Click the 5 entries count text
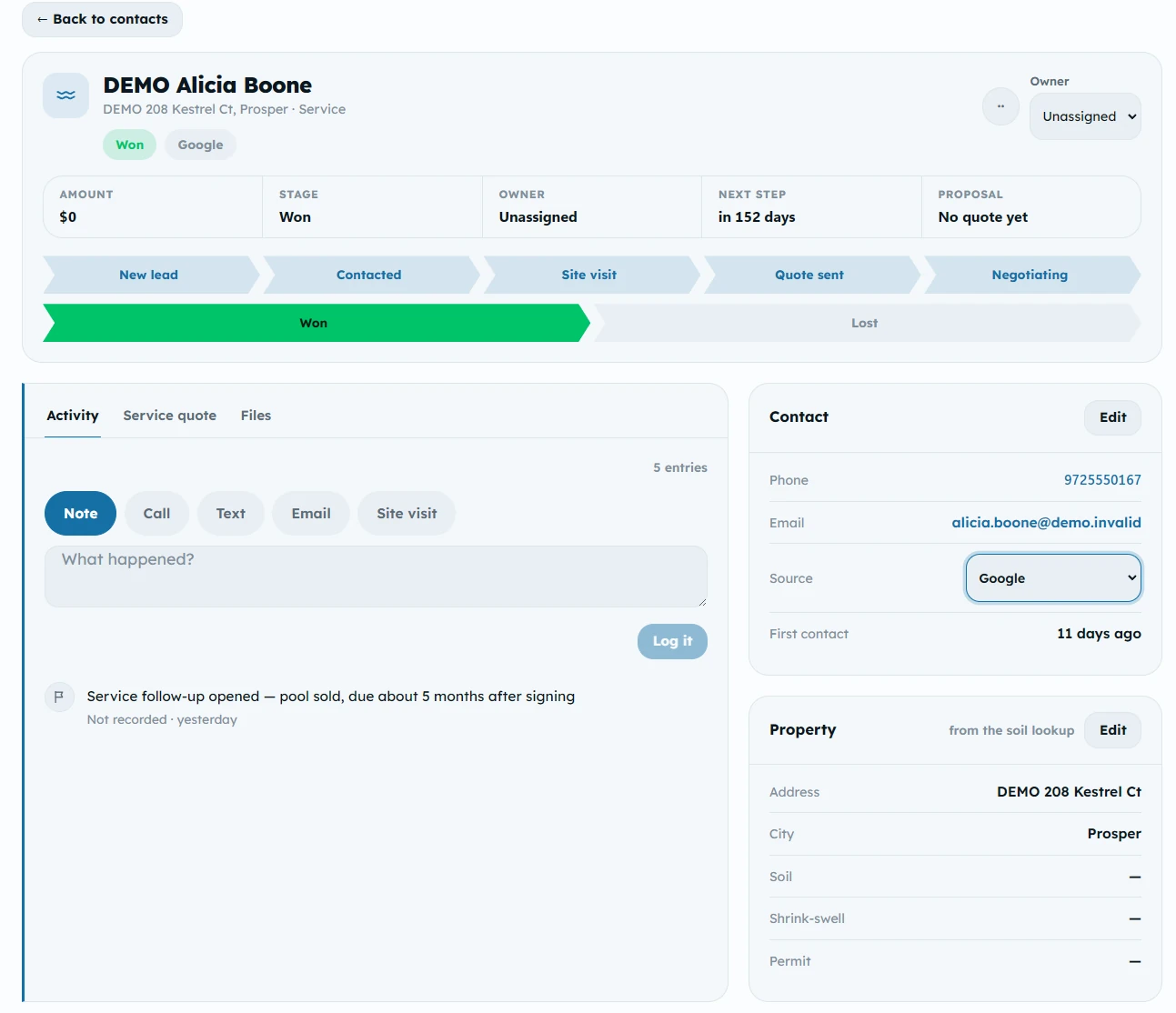Image resolution: width=1176 pixels, height=1013 pixels. tap(680, 467)
